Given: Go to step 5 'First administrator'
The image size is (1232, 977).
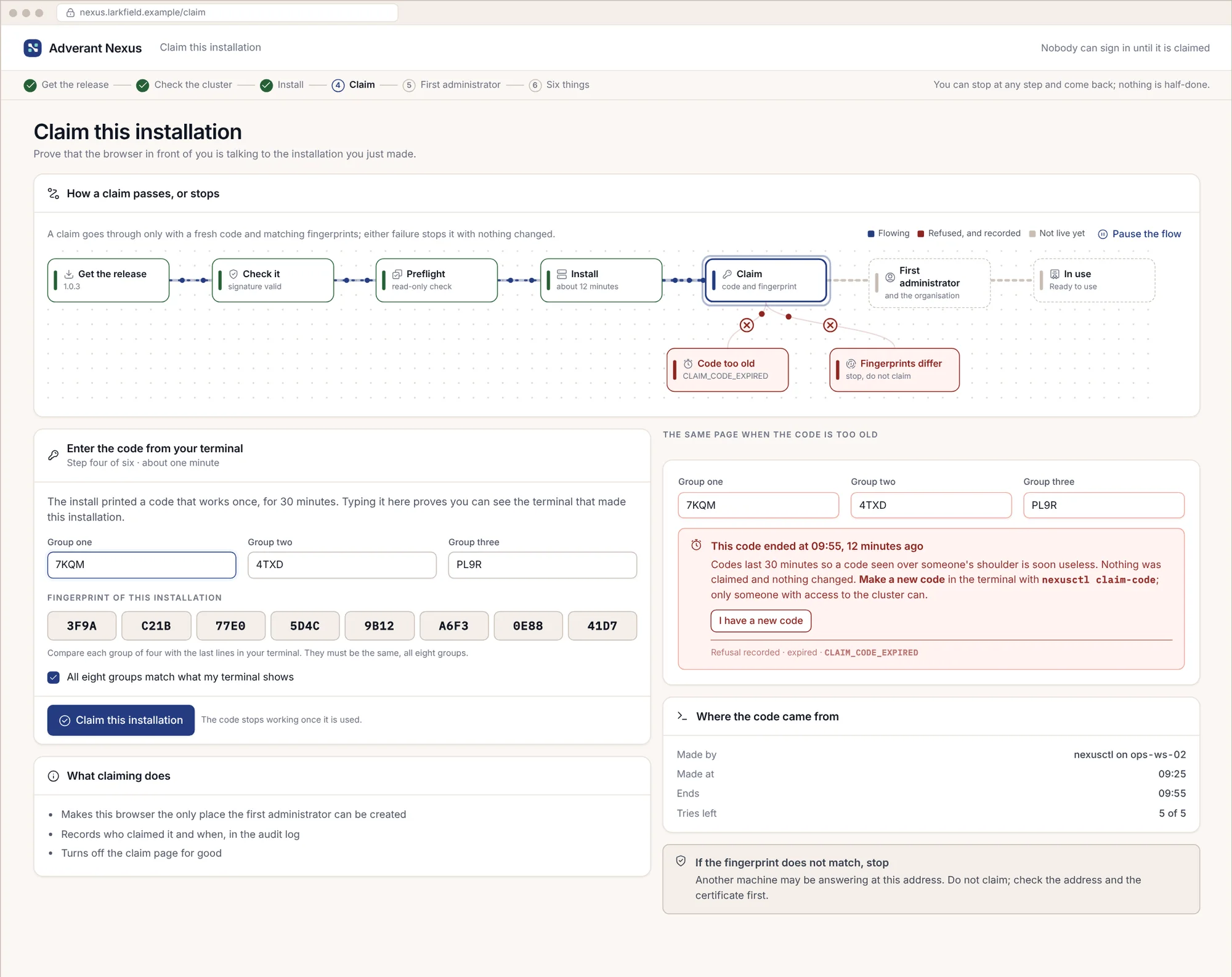Looking at the screenshot, I should (452, 85).
